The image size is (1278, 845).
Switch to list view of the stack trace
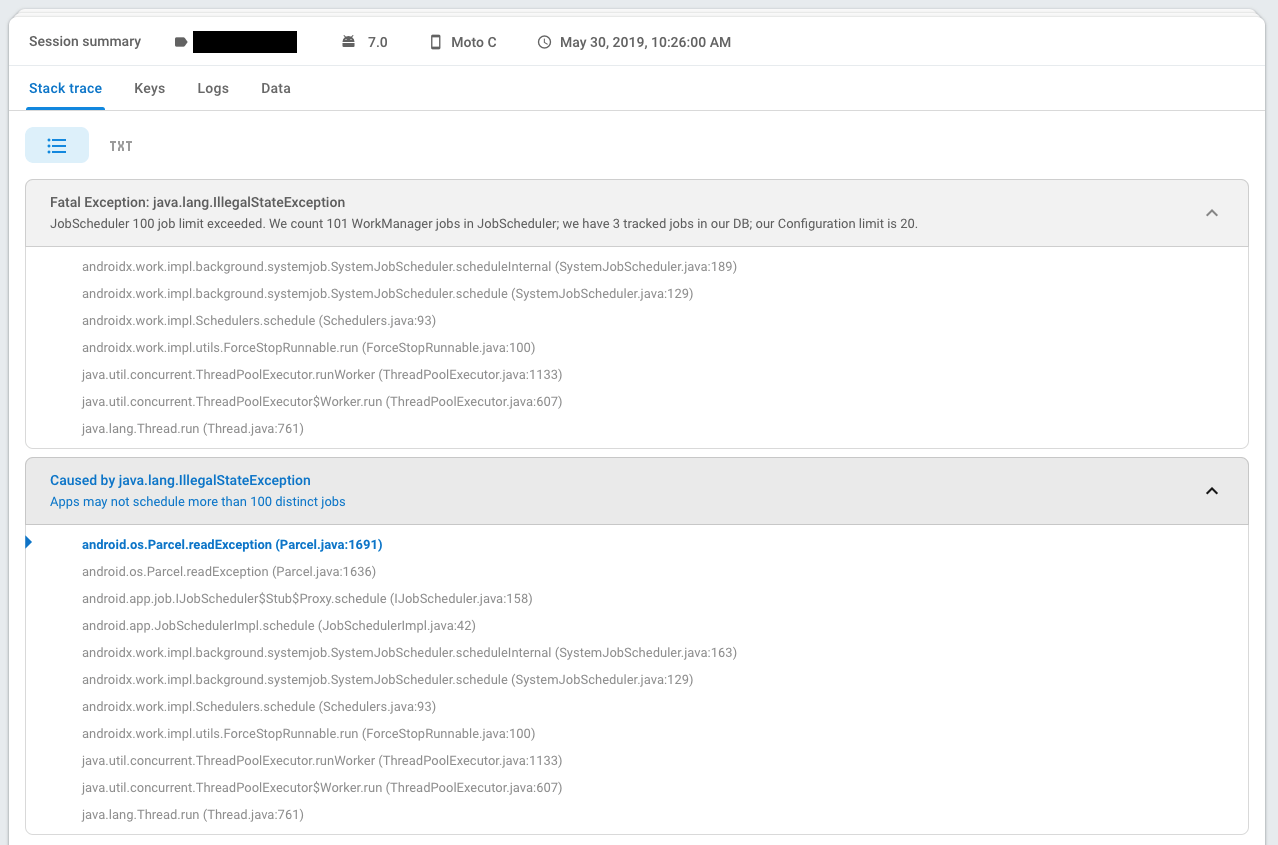pos(57,146)
